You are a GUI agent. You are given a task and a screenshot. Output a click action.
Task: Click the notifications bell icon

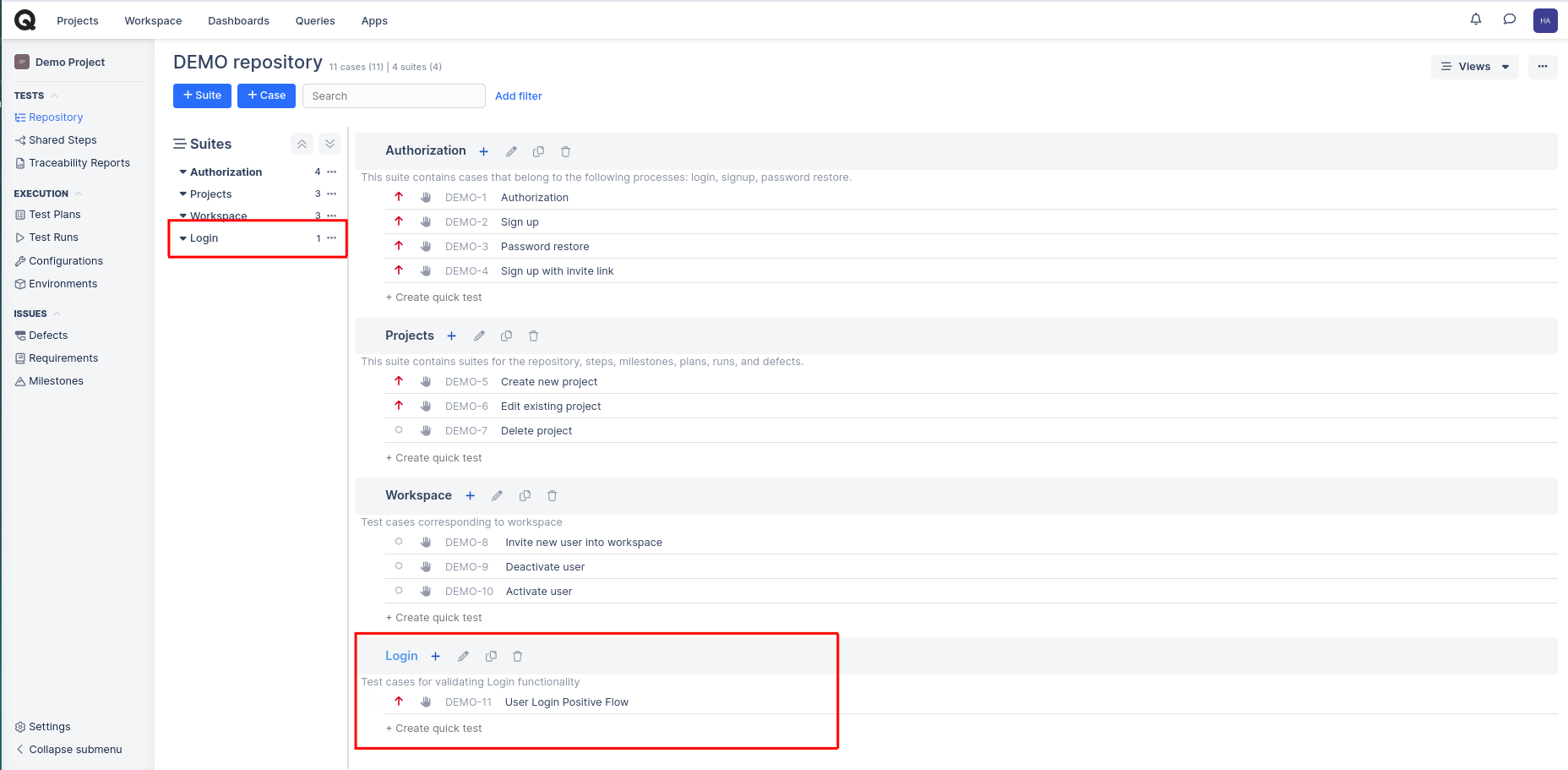tap(1475, 19)
